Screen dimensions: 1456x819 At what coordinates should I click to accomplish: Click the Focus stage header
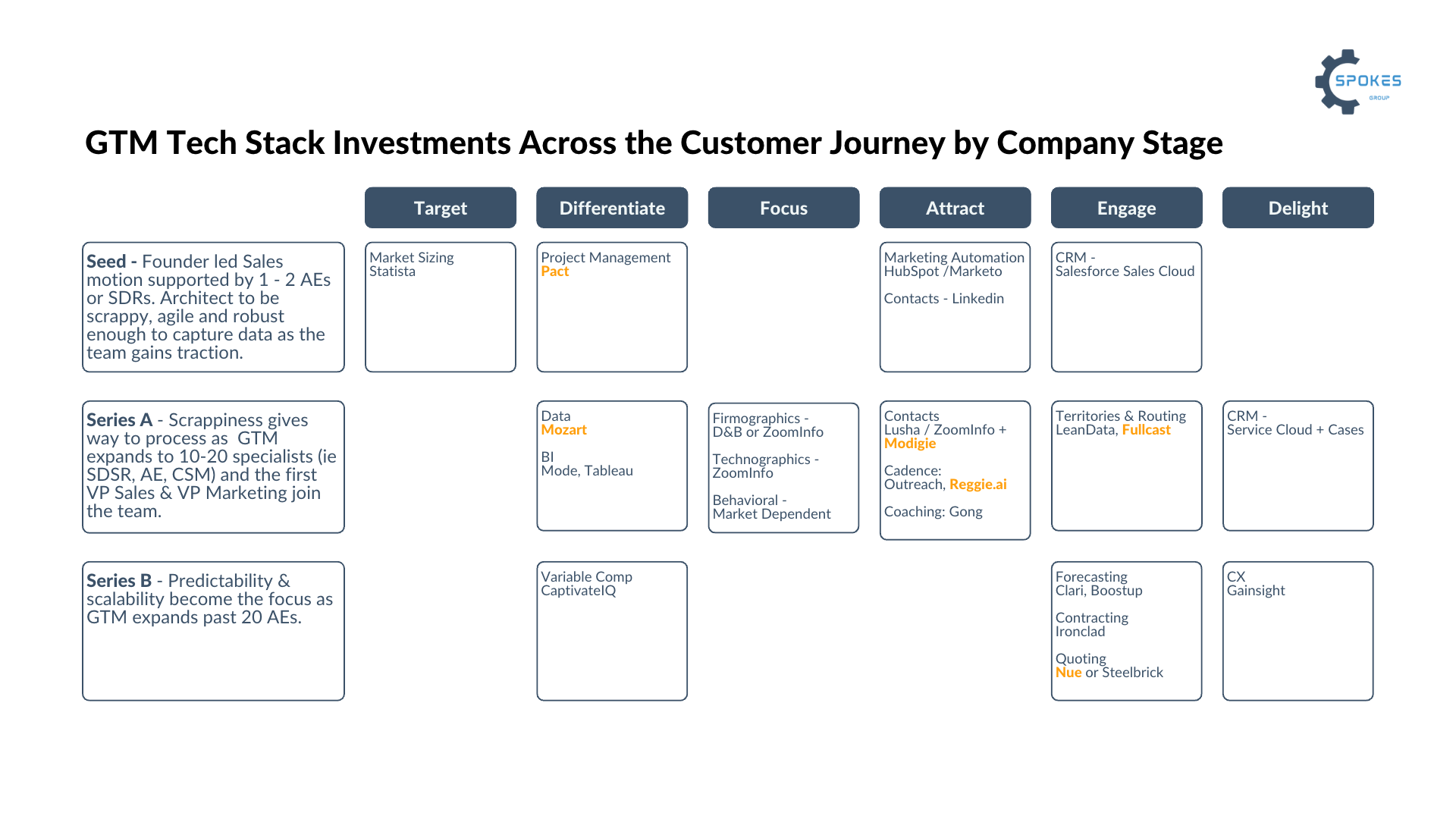pos(783,208)
